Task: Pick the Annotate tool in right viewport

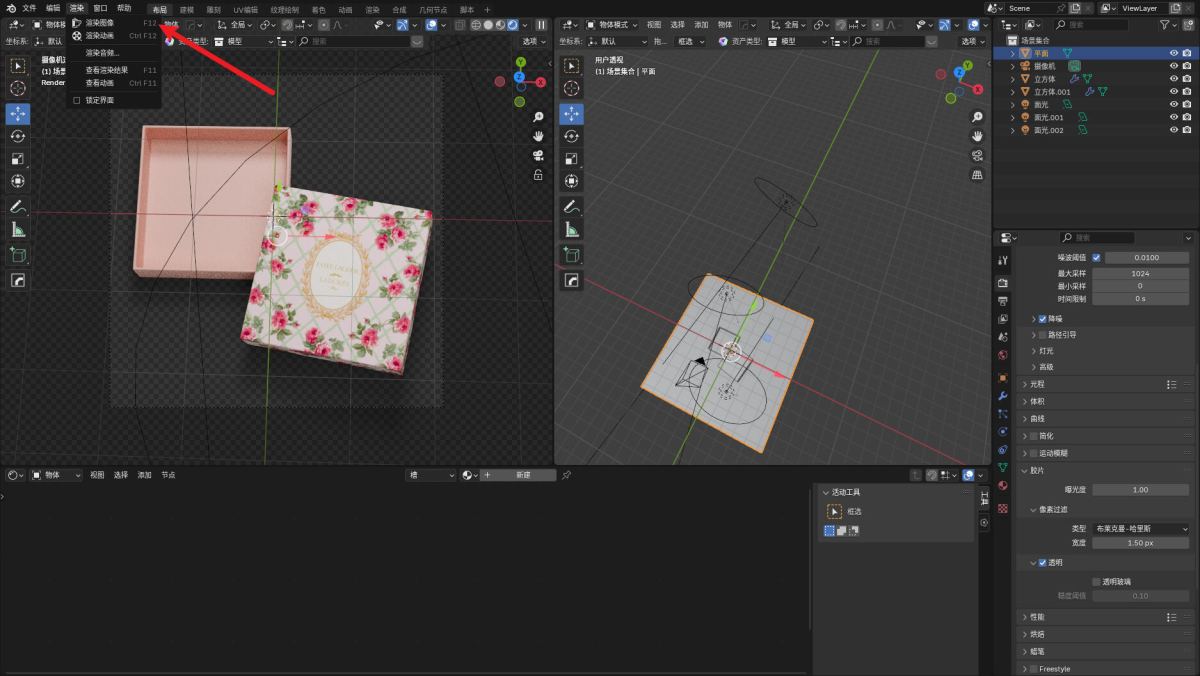Action: pyautogui.click(x=571, y=207)
